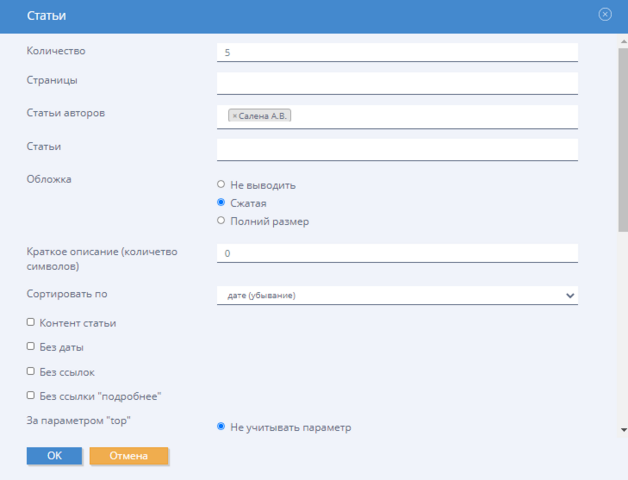Screen dimensions: 628x480
Task: Enable the Контент статьи checkbox
Action: point(31,322)
